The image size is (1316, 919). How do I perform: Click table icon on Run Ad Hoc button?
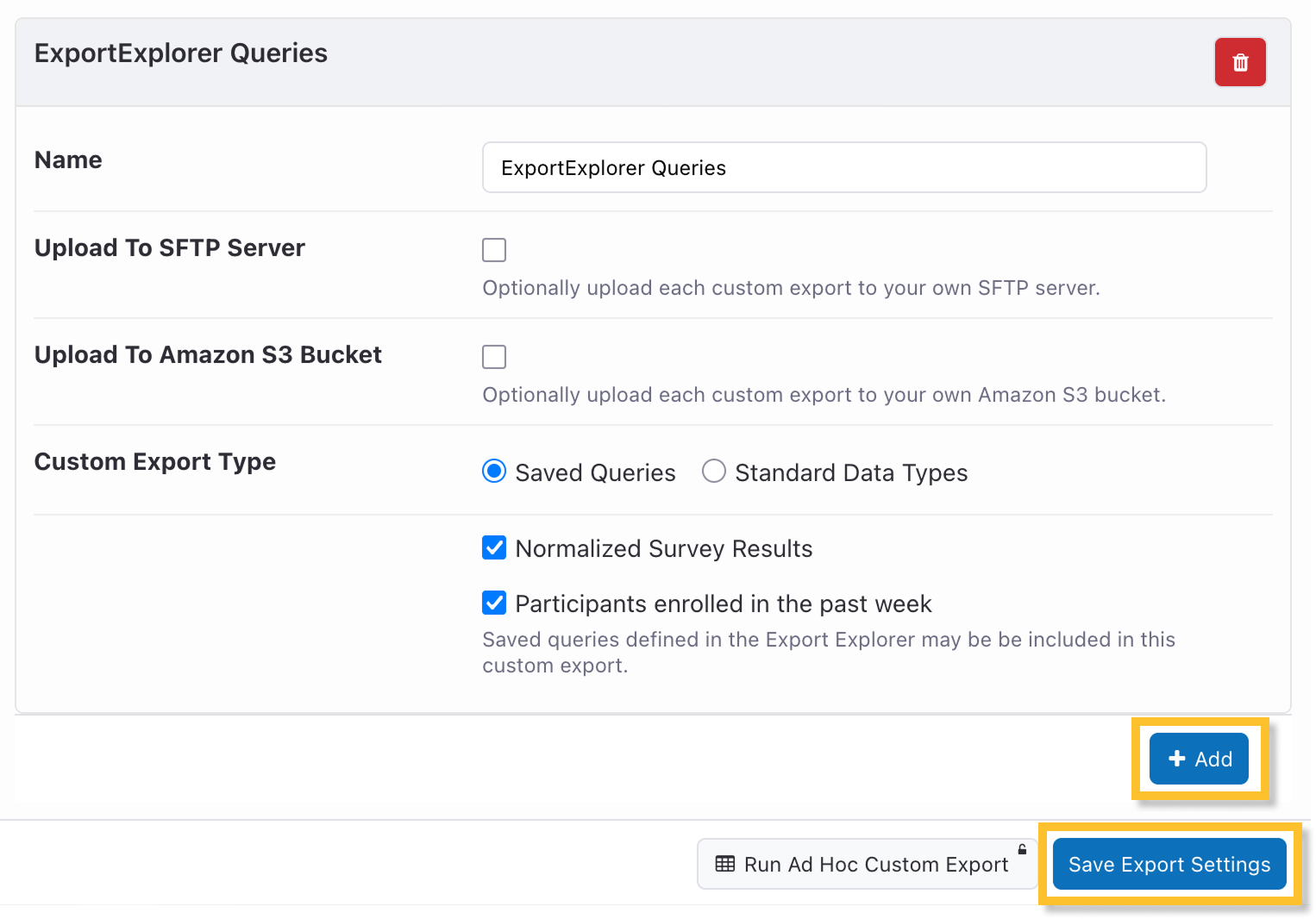pyautogui.click(x=725, y=864)
